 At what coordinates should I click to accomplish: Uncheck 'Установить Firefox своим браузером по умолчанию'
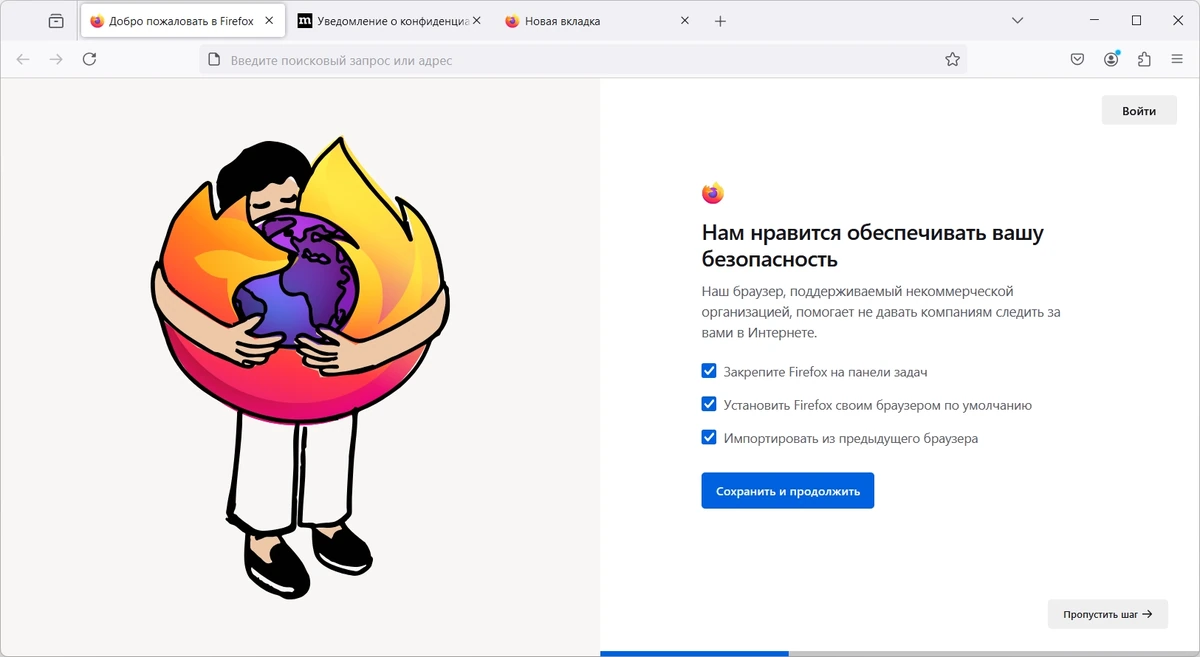point(709,405)
